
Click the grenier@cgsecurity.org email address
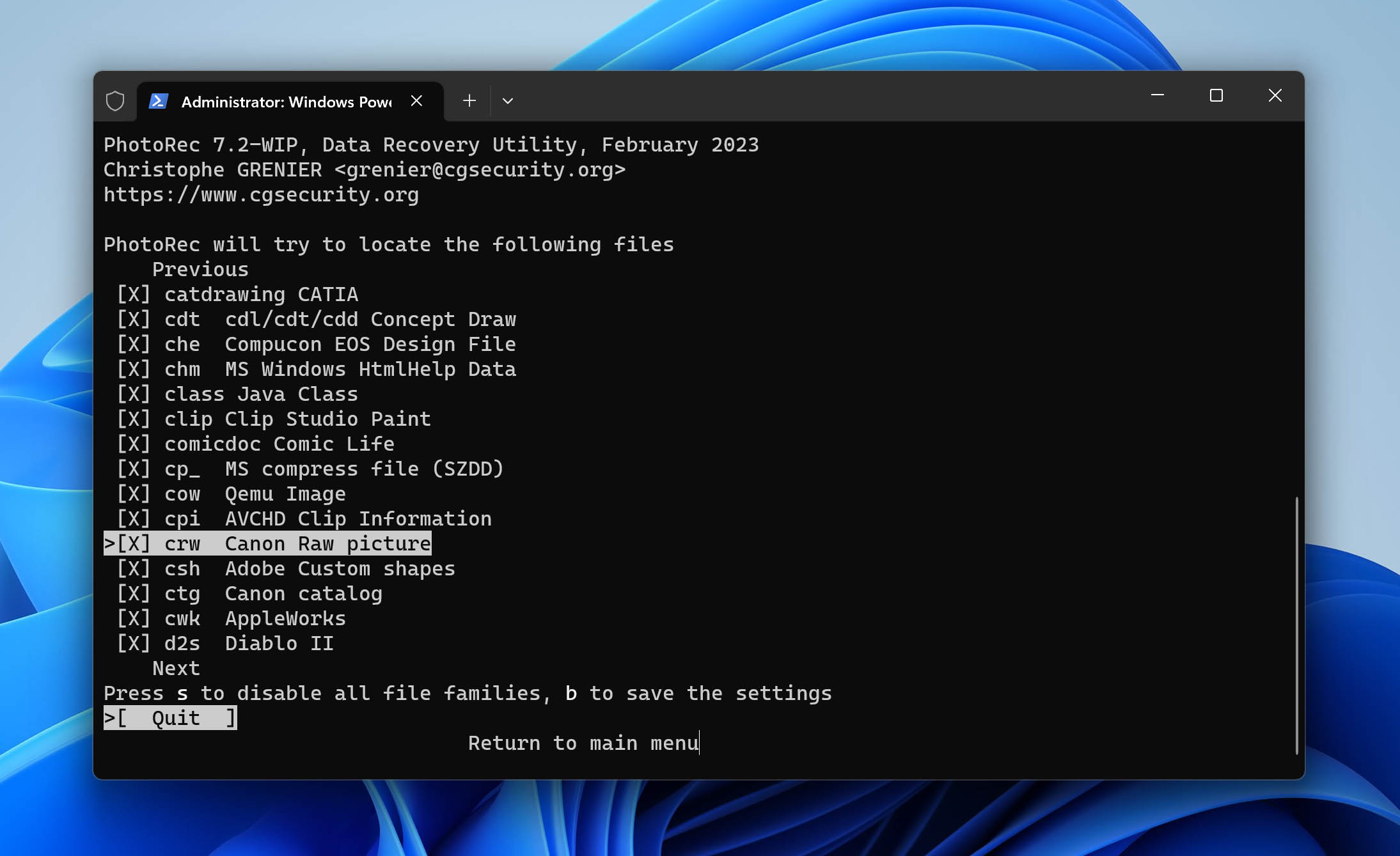(480, 169)
